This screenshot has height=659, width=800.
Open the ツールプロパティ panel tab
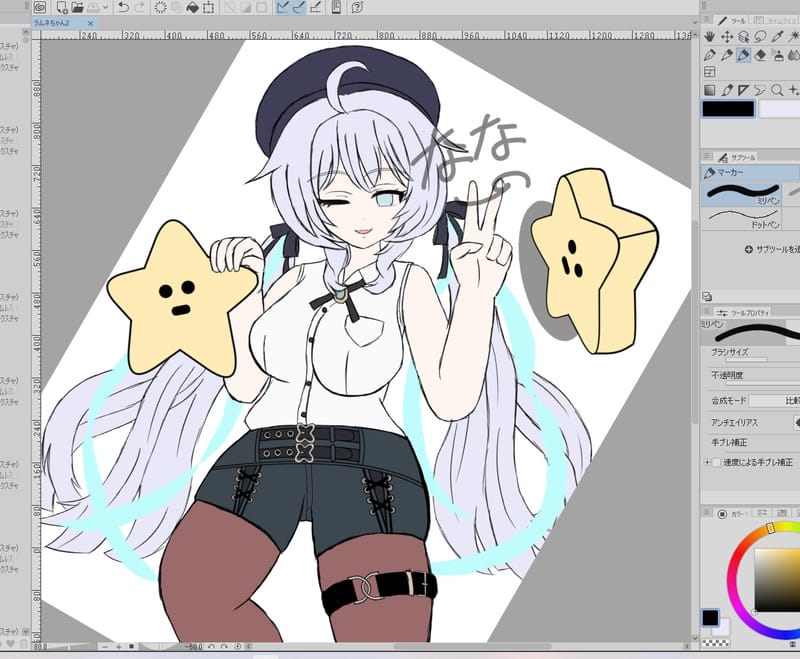tap(746, 311)
